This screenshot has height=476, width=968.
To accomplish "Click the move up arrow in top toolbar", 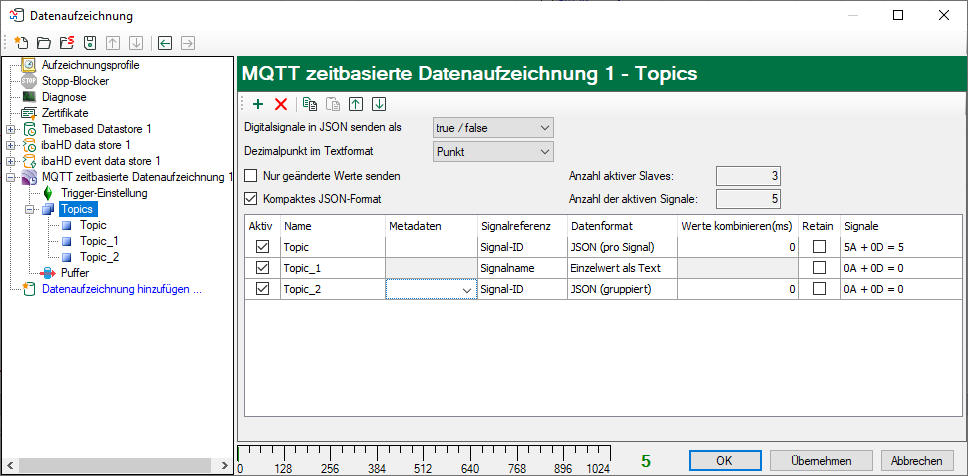I will tap(112, 43).
